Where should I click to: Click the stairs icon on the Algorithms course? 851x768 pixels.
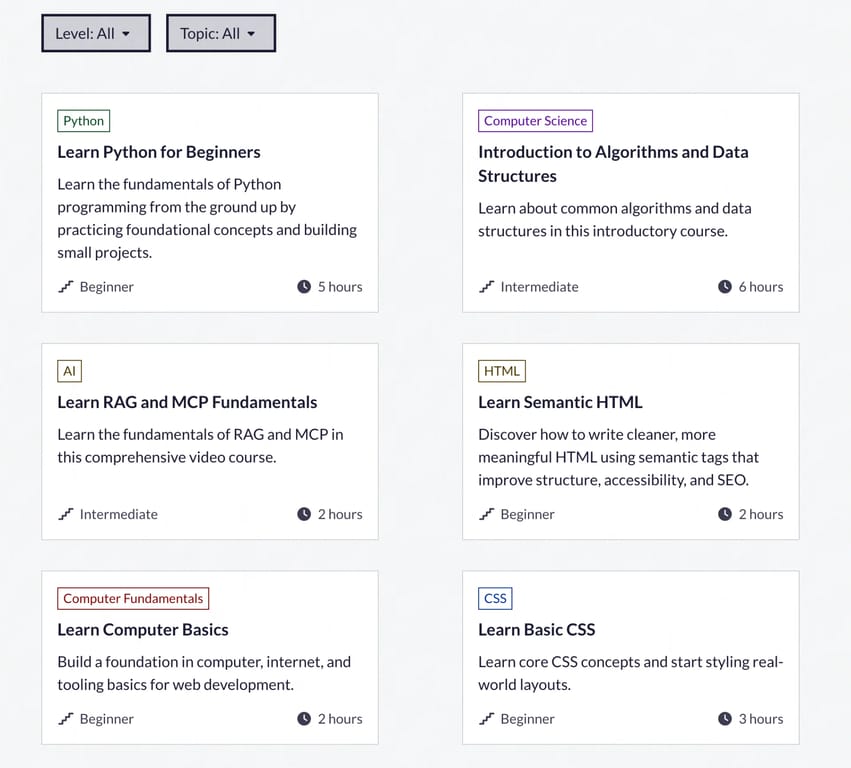486,286
